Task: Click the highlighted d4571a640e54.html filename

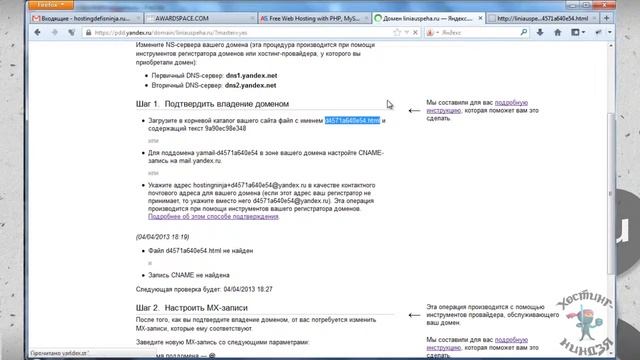Action: pyautogui.click(x=352, y=120)
